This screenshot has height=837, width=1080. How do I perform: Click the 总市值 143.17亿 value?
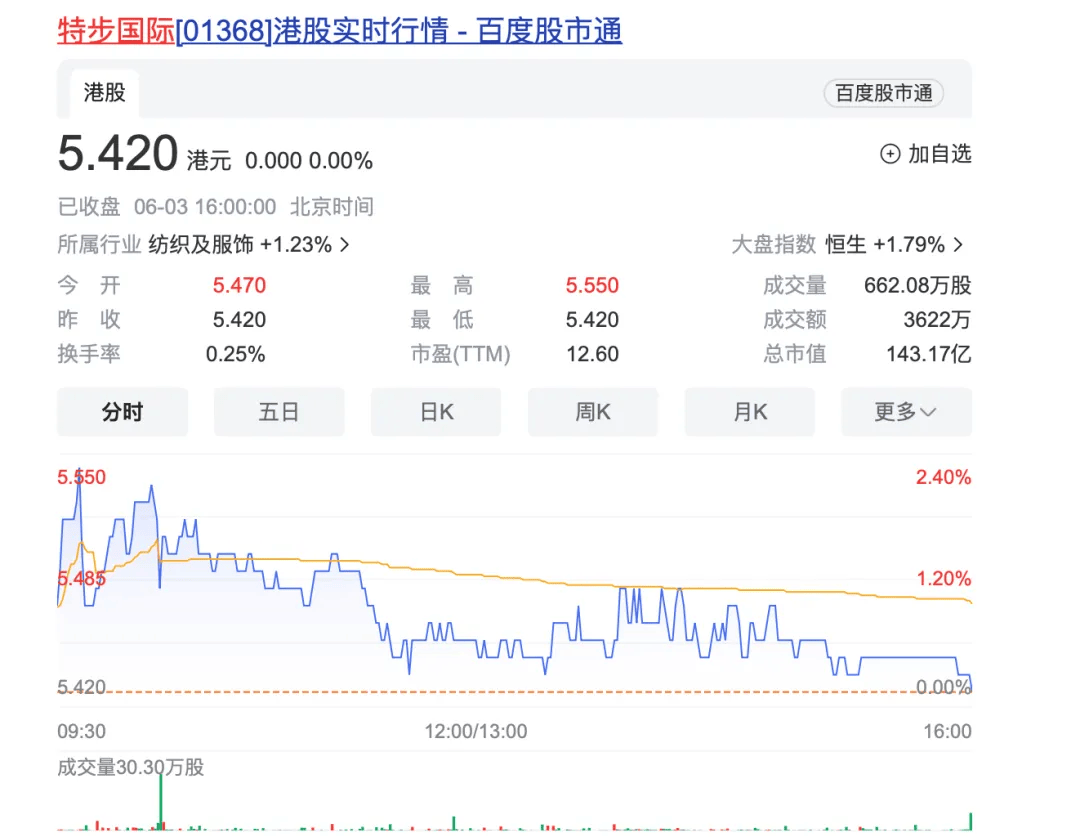coord(928,354)
